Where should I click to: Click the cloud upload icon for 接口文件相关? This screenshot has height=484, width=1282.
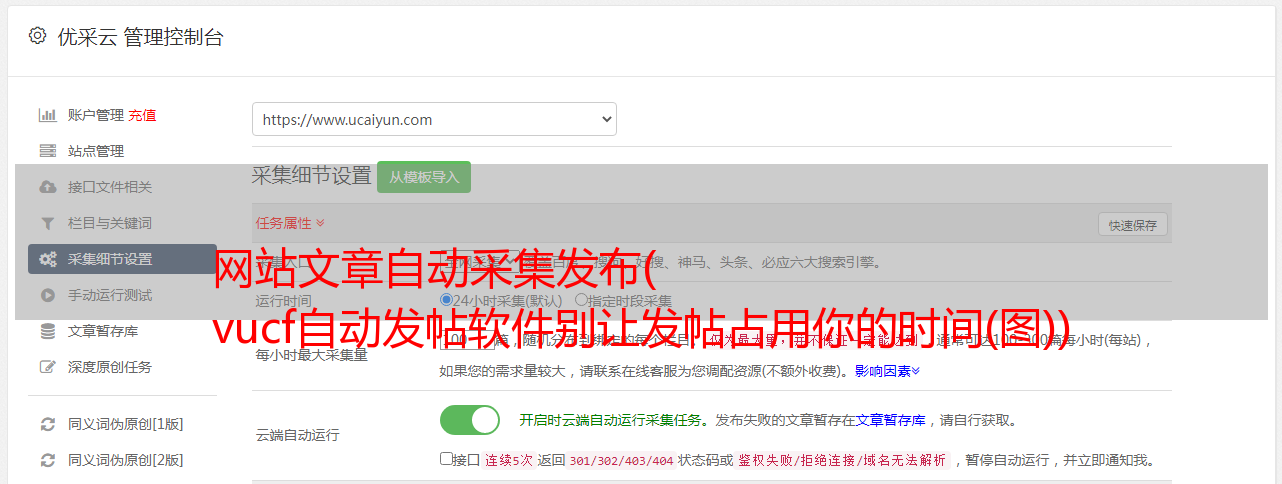click(x=47, y=187)
